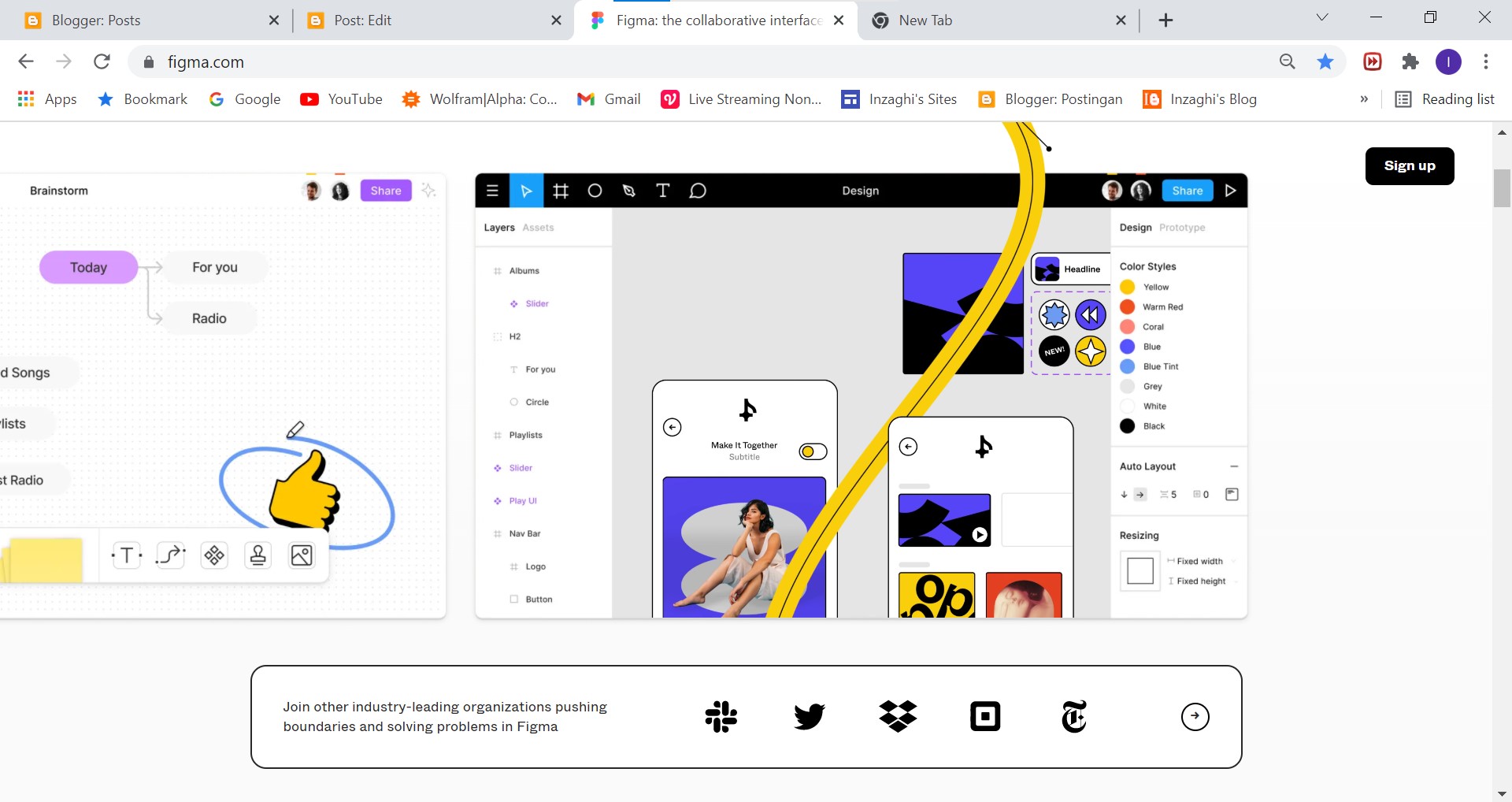Choose the Frame tool
This screenshot has height=802, width=1512.
561,190
